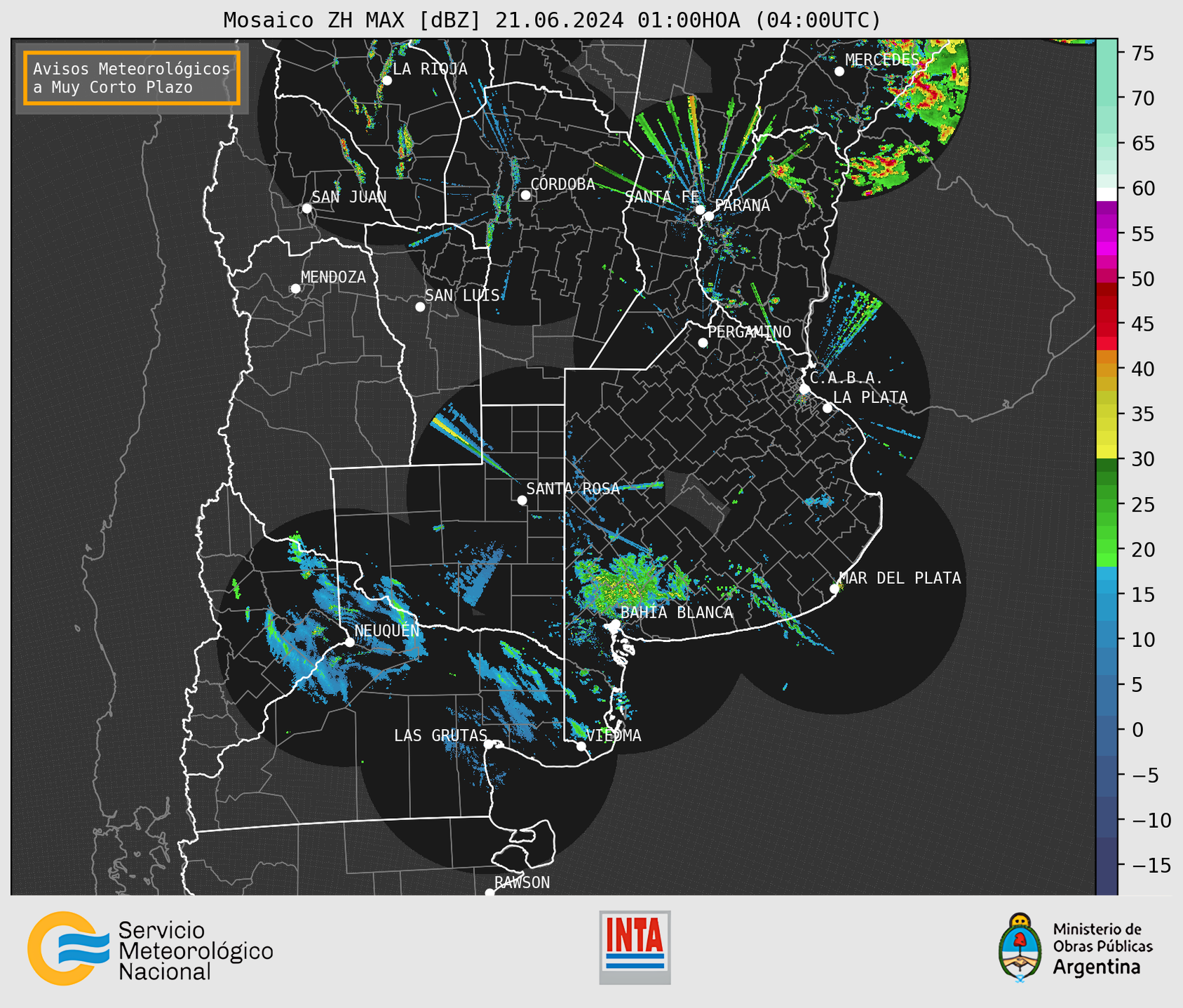Screen dimensions: 1183x1008
Task: Click the 25 dBZ green band on color scale
Action: [1107, 505]
